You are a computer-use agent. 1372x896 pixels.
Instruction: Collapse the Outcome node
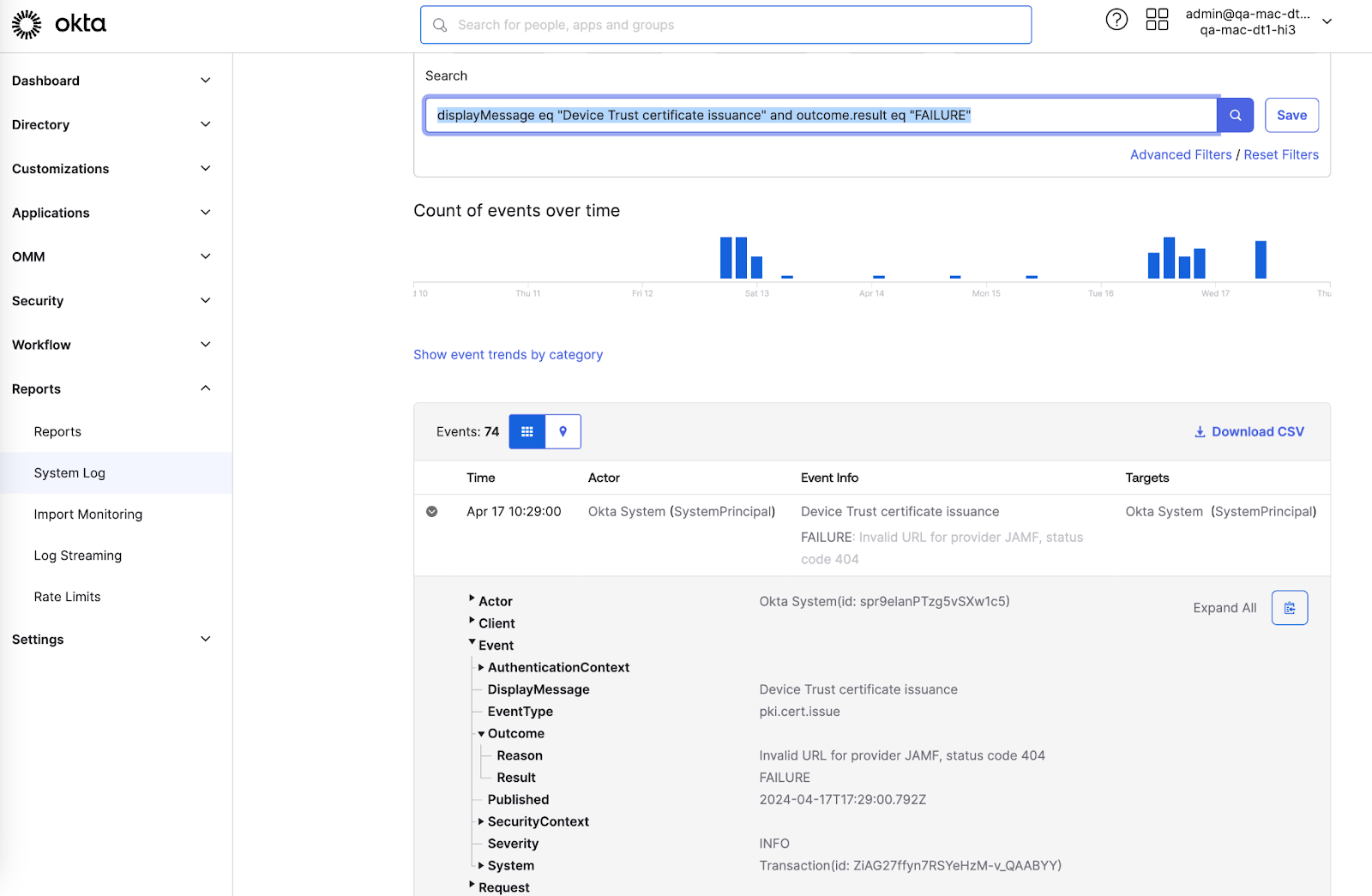click(481, 734)
